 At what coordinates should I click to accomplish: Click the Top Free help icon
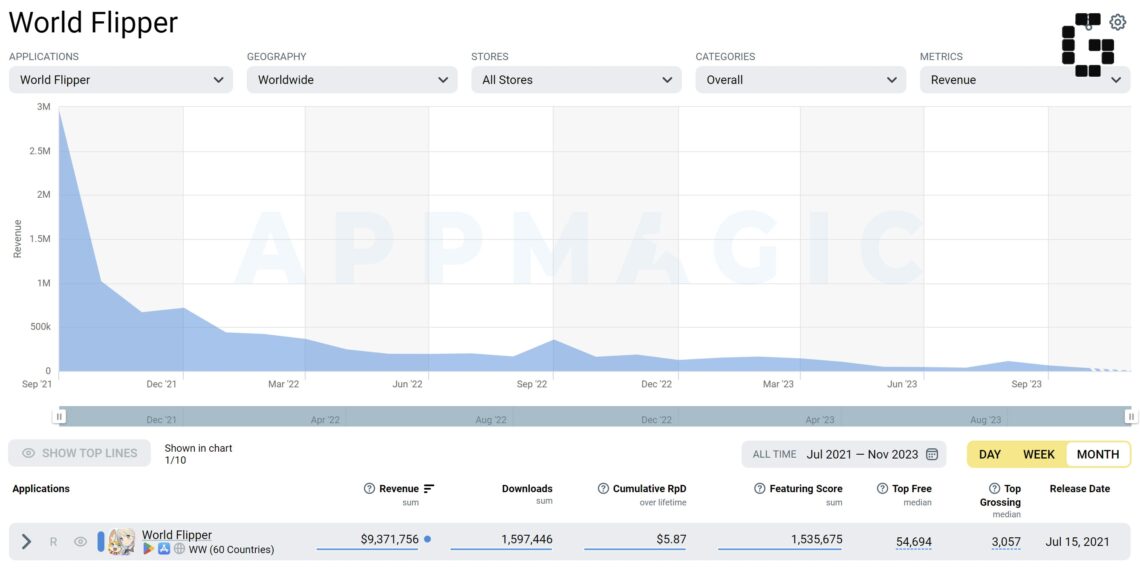click(882, 489)
